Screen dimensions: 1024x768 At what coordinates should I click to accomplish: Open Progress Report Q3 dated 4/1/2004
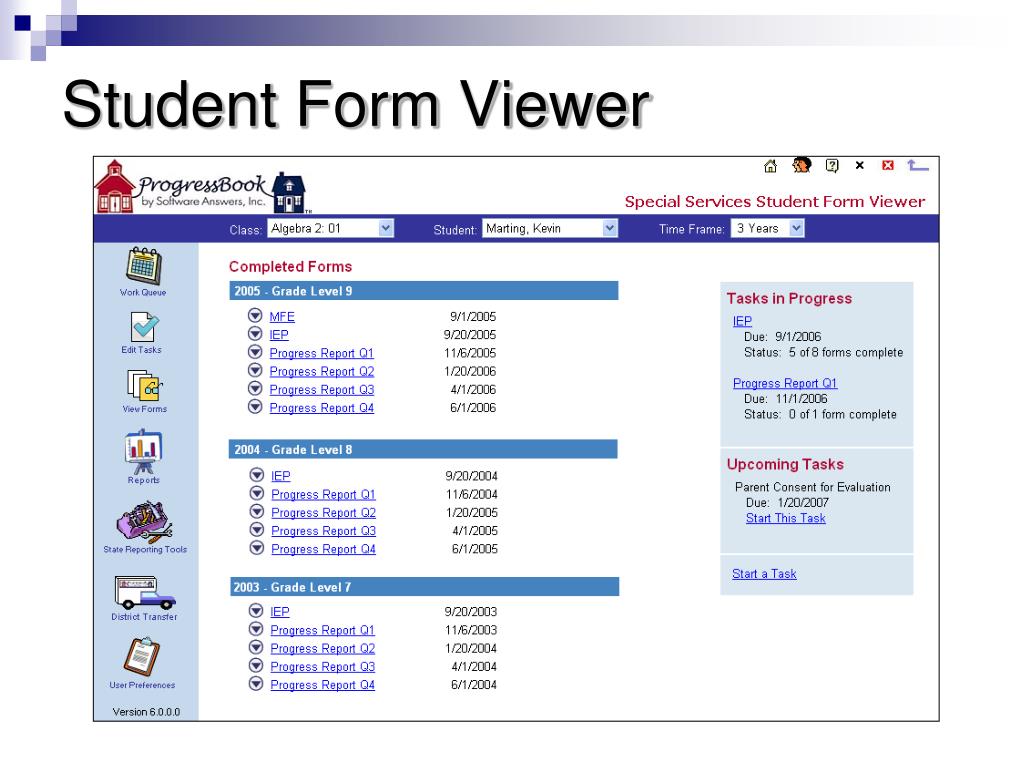[x=323, y=667]
